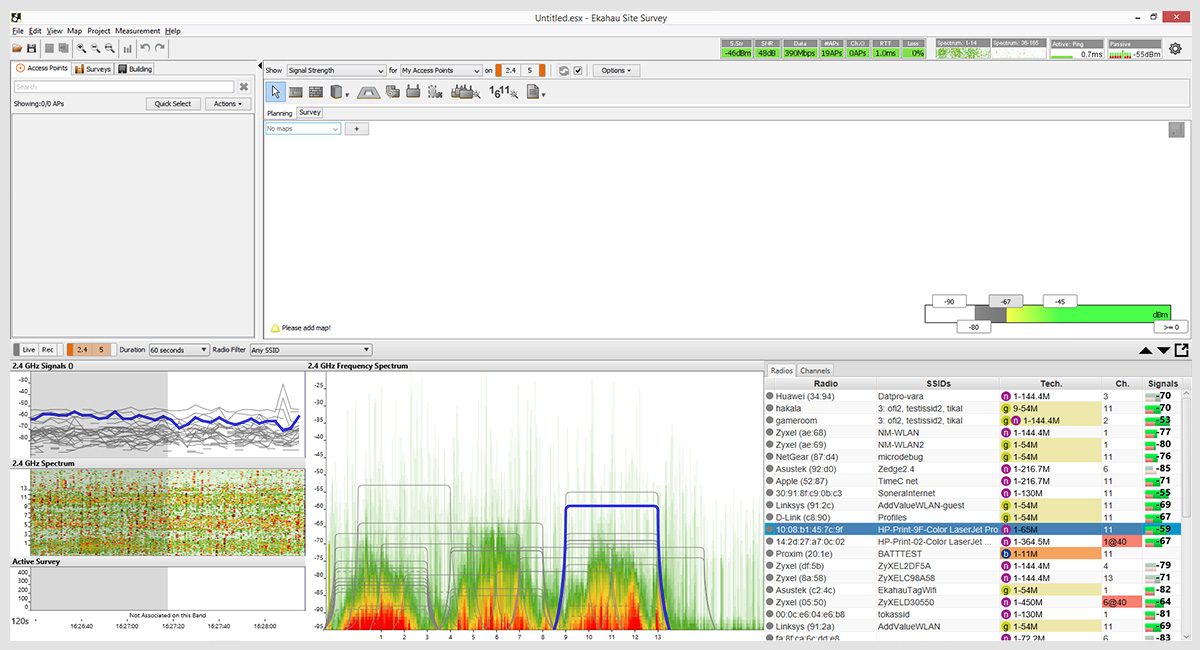Toggle 2.4 band in the bottom panel

tap(81, 350)
